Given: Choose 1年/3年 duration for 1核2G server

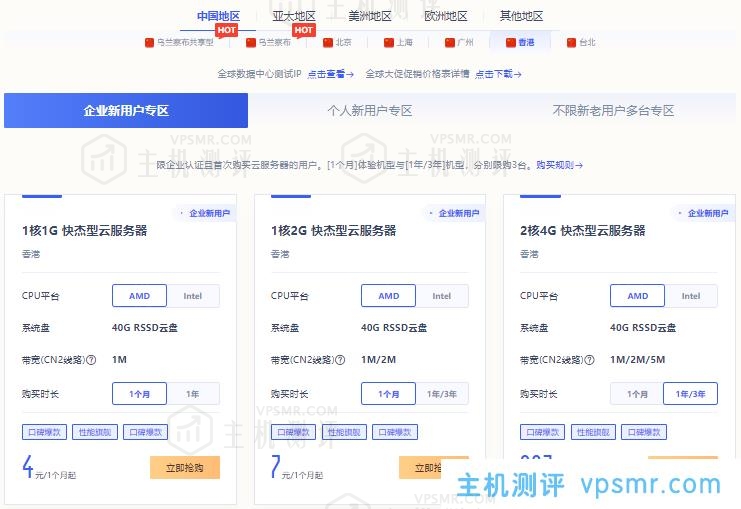Looking at the screenshot, I should coord(442,394).
